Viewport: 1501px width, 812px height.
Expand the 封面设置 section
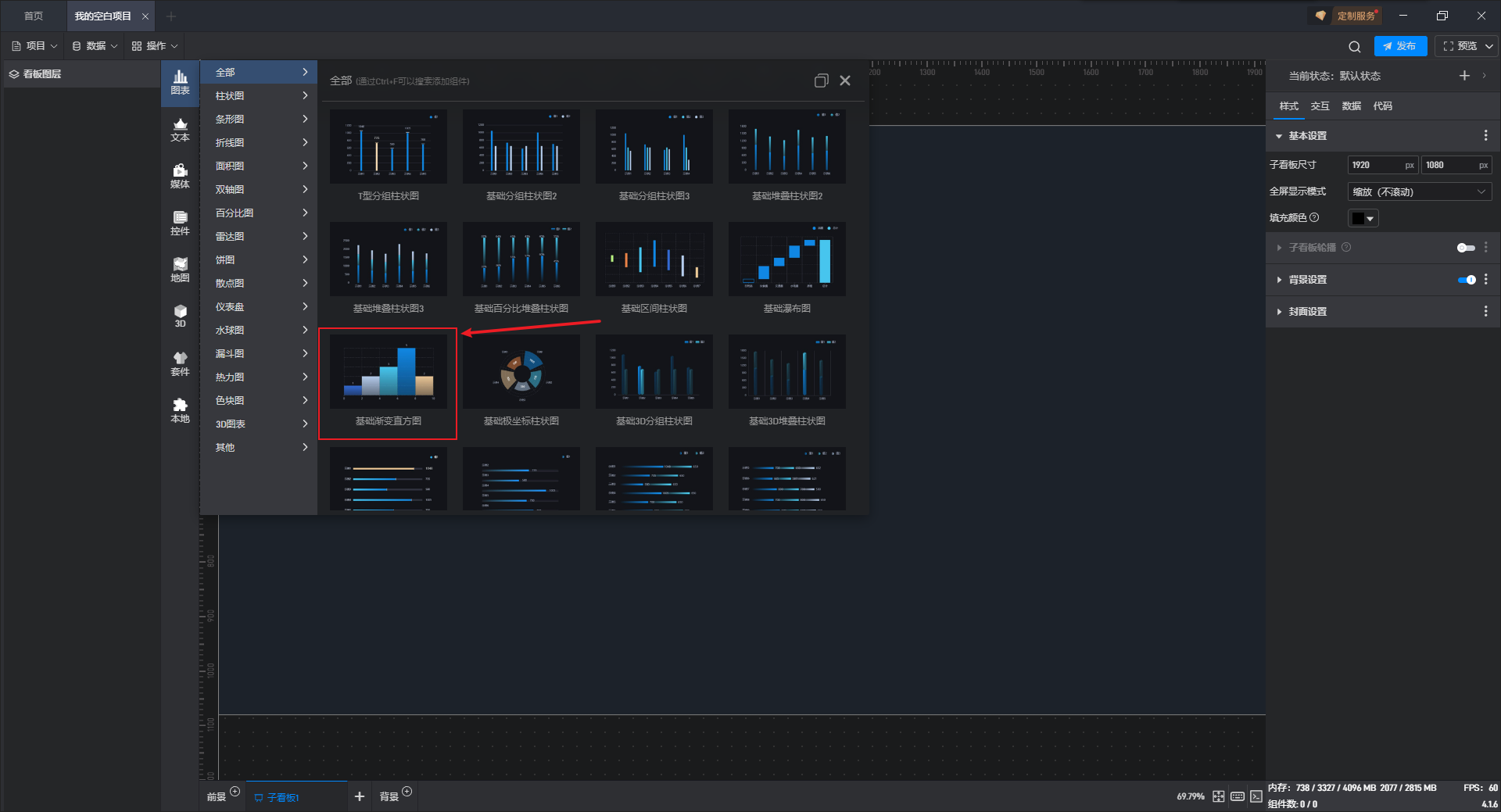pos(1307,312)
